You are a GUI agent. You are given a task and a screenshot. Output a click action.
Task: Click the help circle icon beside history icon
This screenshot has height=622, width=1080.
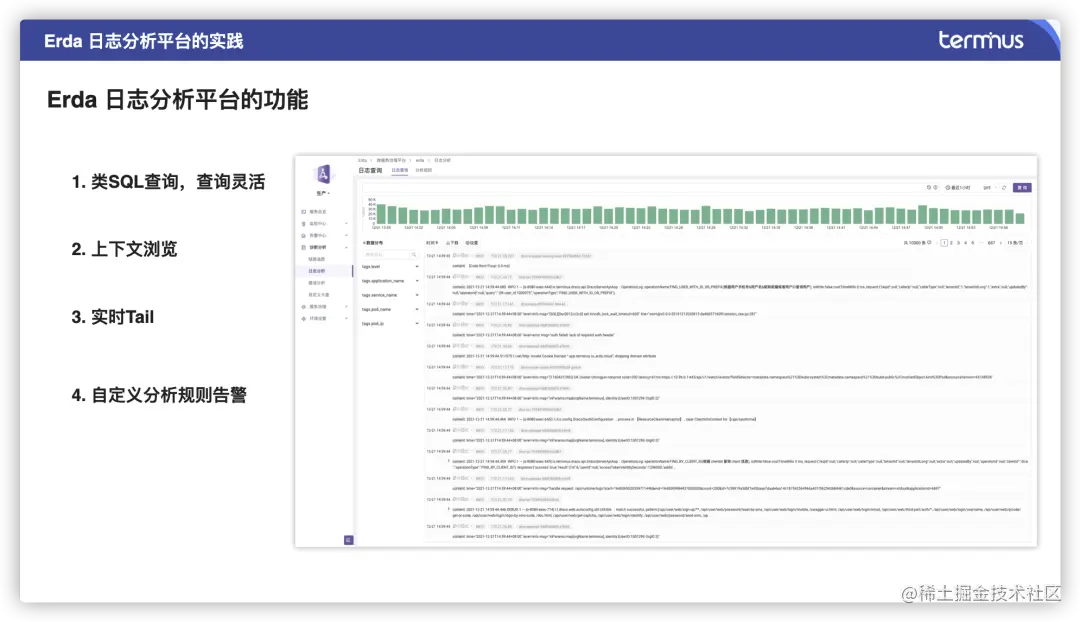coord(935,187)
